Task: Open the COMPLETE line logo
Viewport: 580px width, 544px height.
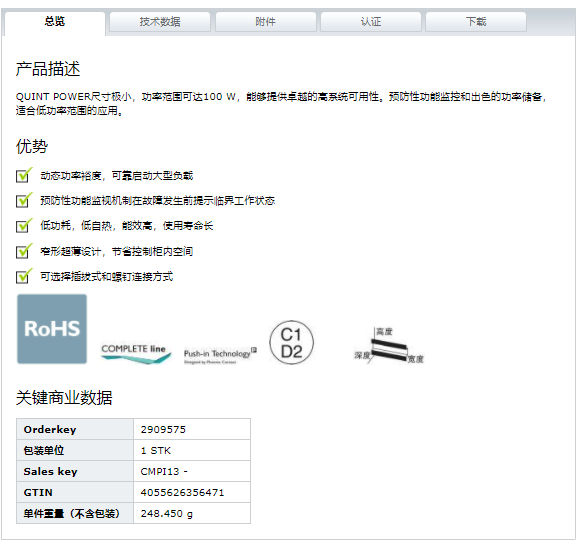Action: [x=136, y=353]
